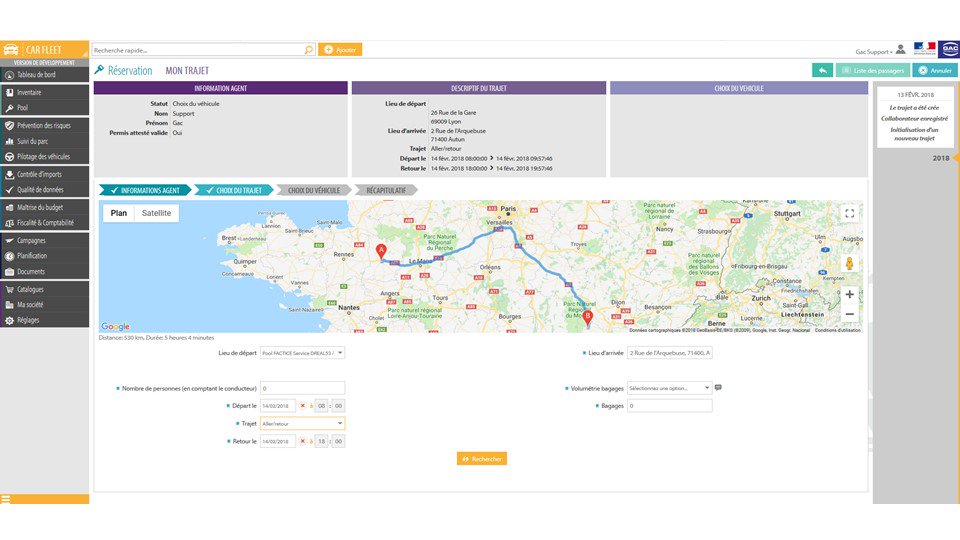Image resolution: width=960 pixels, height=540 pixels.
Task: Open the Documents sidebar section
Action: (x=44, y=271)
